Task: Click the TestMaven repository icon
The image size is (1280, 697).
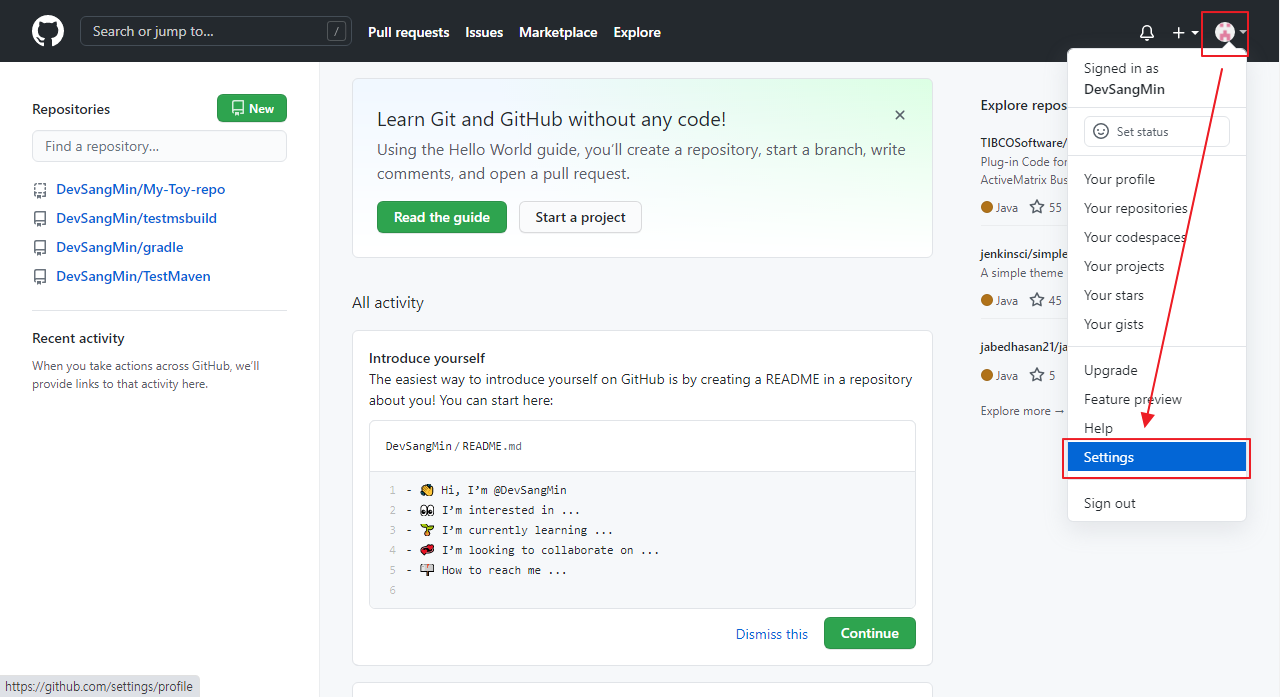Action: [40, 276]
